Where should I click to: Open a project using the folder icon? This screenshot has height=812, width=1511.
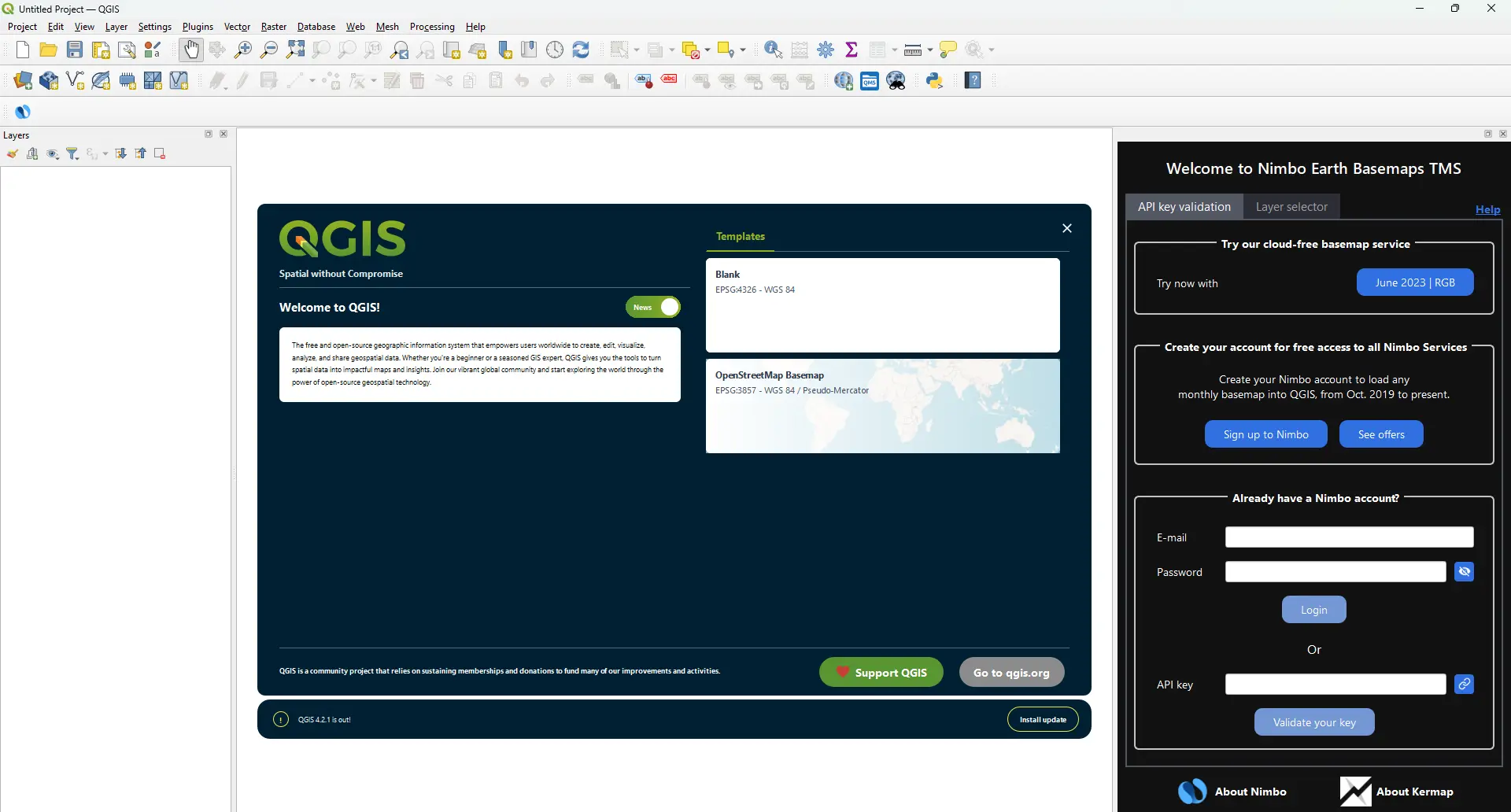(49, 50)
